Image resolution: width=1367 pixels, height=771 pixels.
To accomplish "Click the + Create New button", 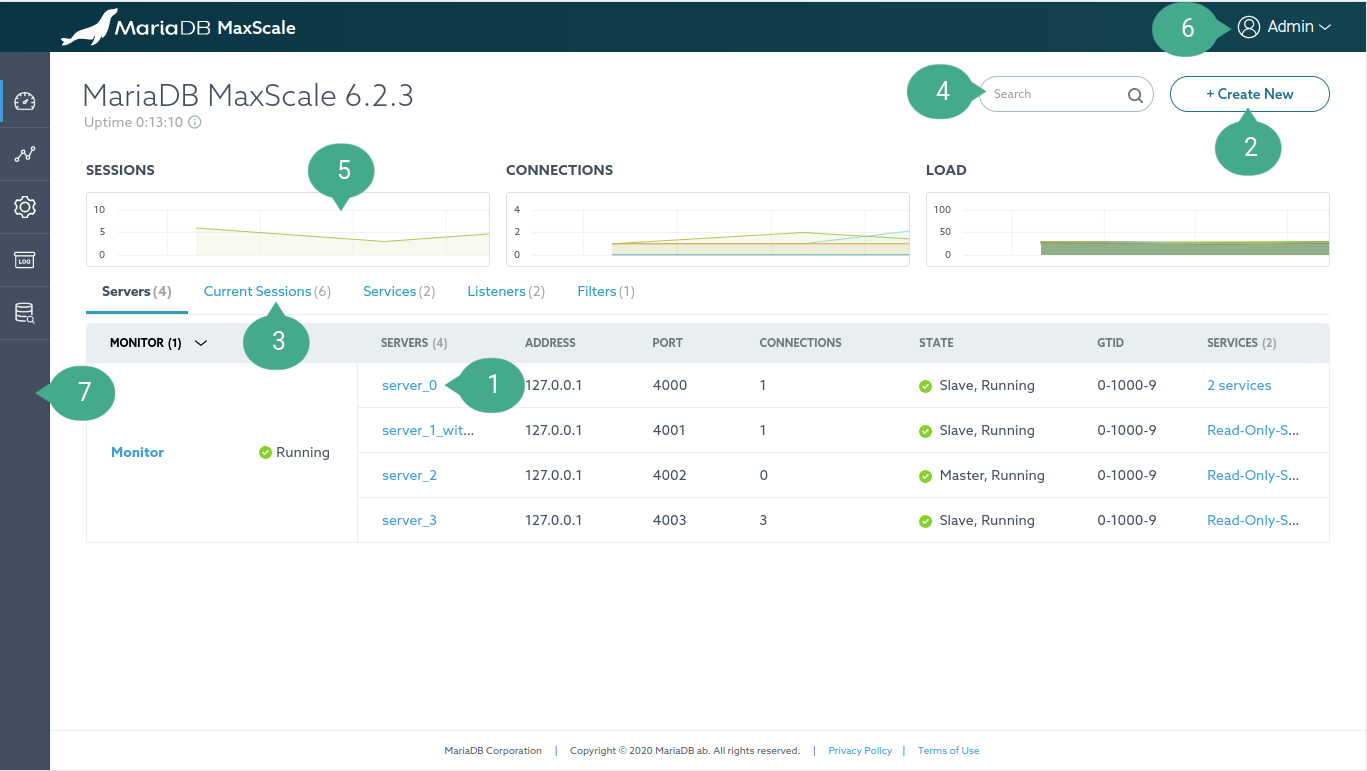I will (1250, 94).
